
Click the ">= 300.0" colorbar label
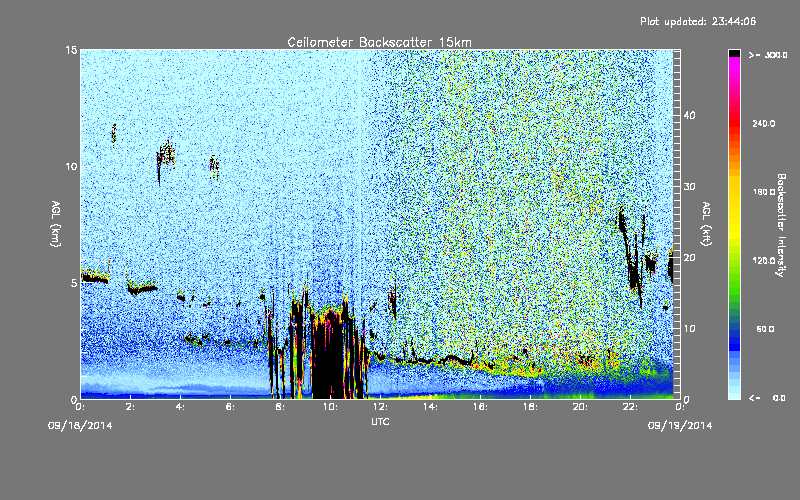(768, 55)
